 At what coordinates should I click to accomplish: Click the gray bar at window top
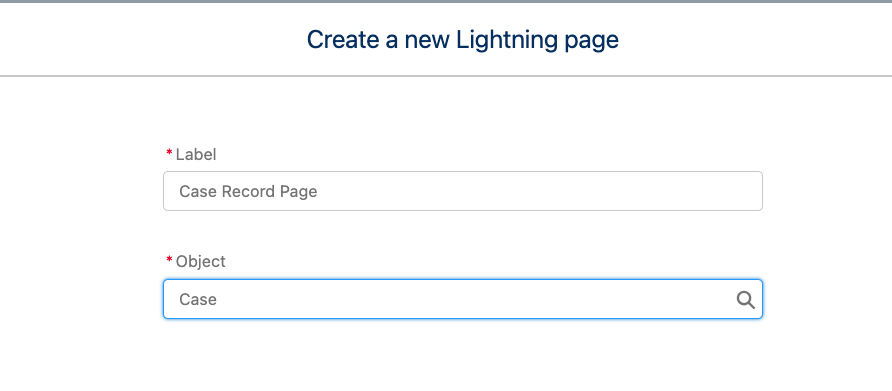pyautogui.click(x=446, y=2)
